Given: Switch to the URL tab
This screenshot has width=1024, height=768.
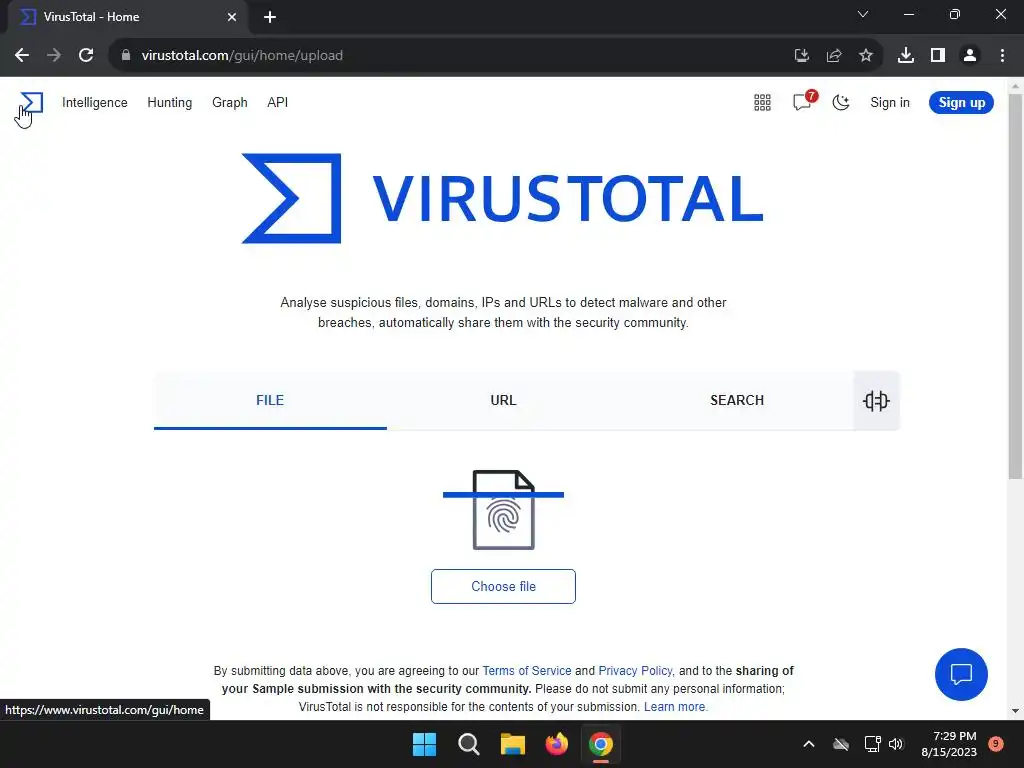Looking at the screenshot, I should 504,400.
